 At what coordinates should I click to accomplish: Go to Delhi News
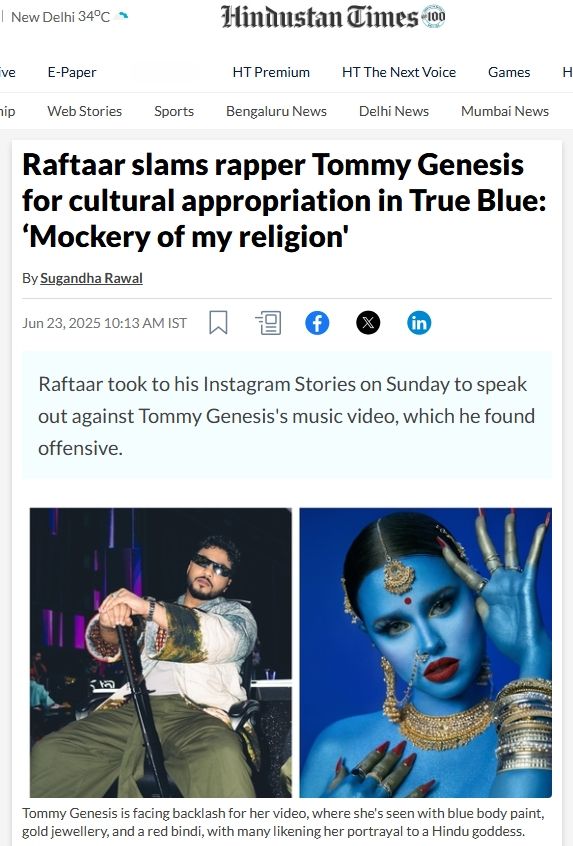click(394, 111)
